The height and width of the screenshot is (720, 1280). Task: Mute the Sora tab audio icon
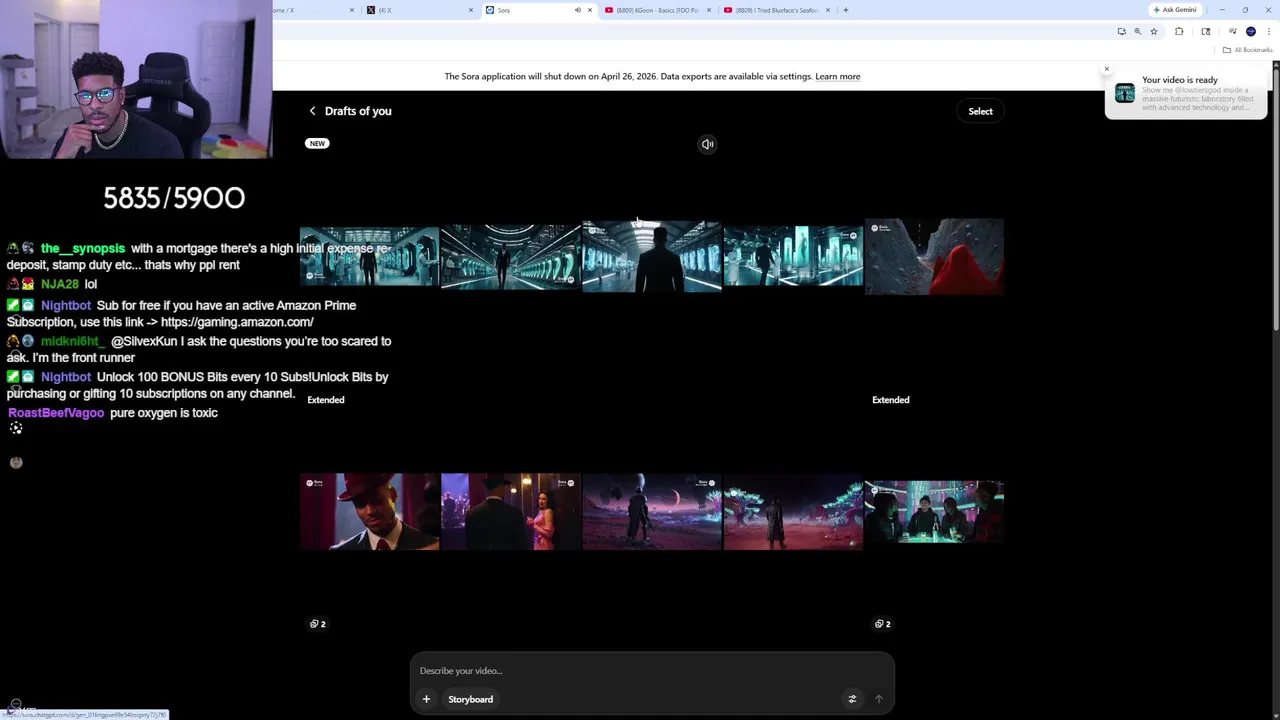pyautogui.click(x=577, y=10)
